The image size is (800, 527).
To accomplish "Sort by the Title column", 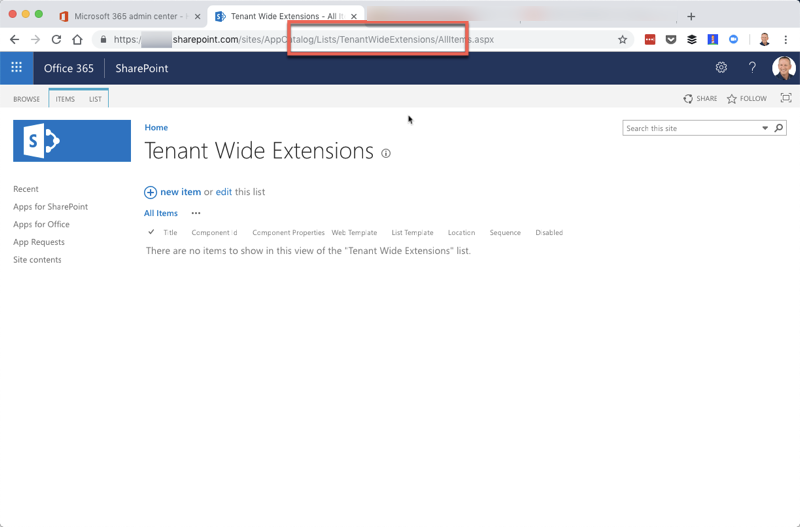I will [170, 233].
